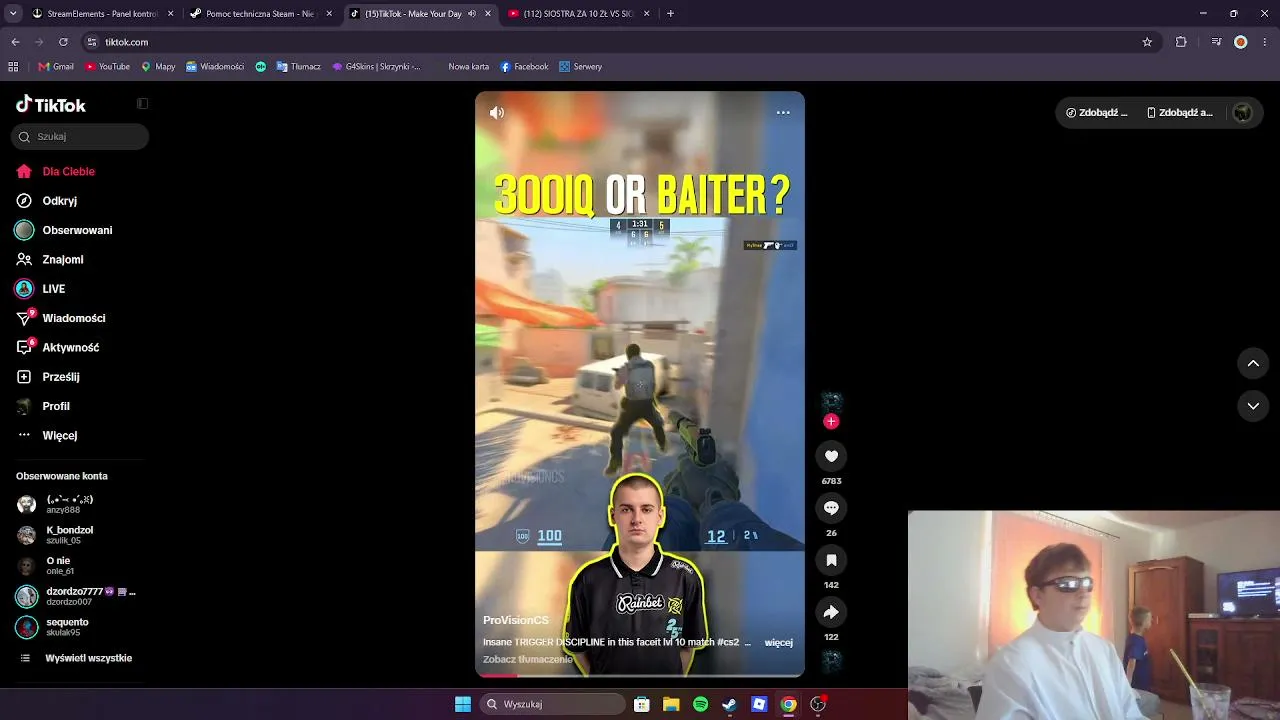Open the Gmail bookmark
Viewport: 1280px width, 720px height.
(56, 67)
